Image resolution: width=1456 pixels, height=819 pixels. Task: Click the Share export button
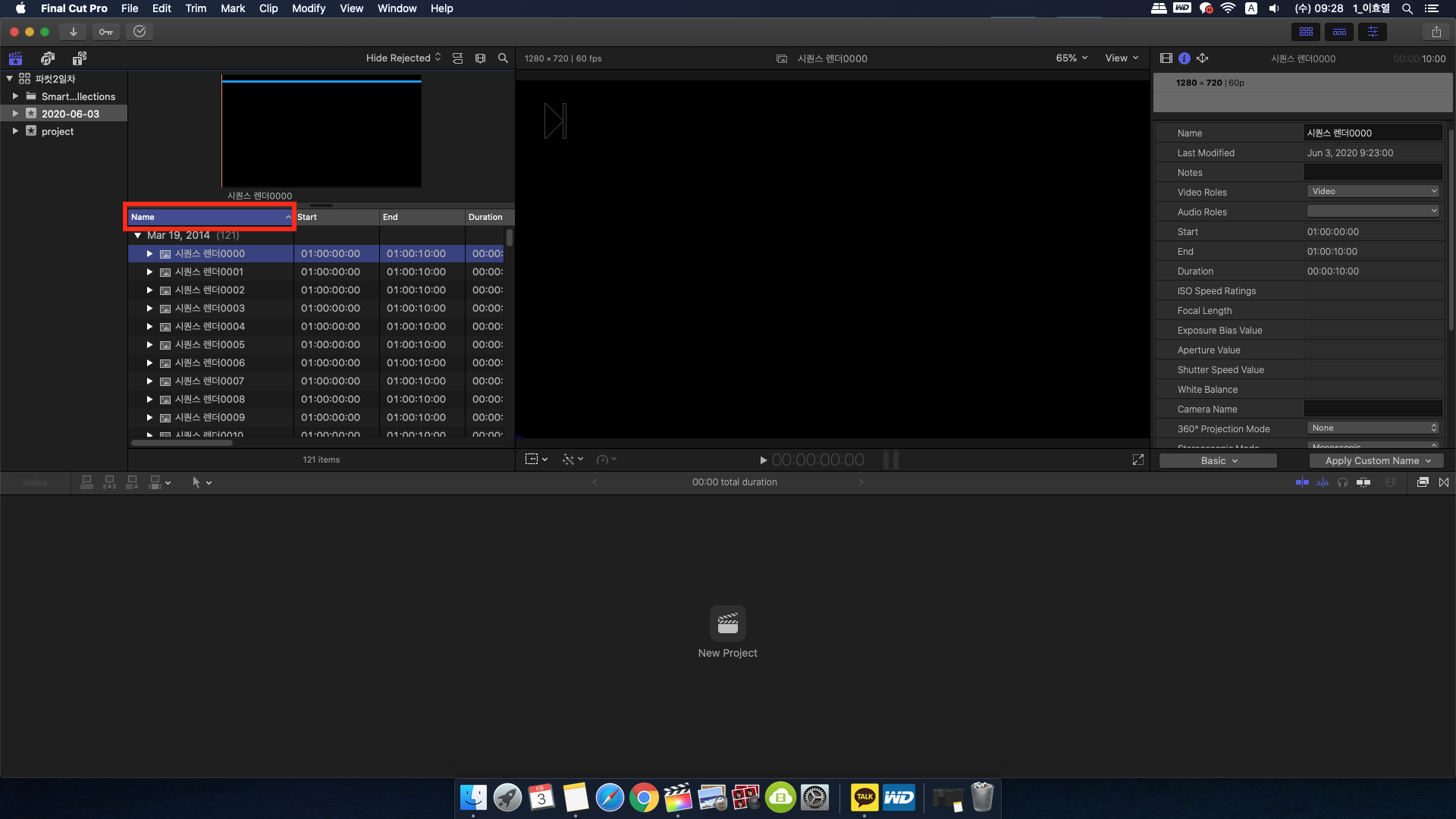[x=1436, y=32]
